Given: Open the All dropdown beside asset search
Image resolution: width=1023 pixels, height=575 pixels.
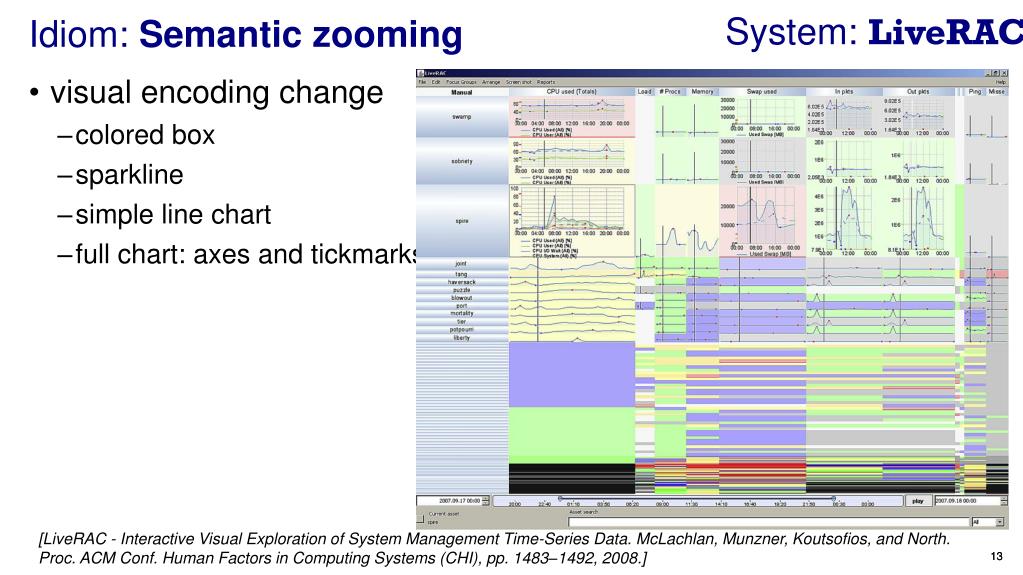Looking at the screenshot, I should point(988,522).
